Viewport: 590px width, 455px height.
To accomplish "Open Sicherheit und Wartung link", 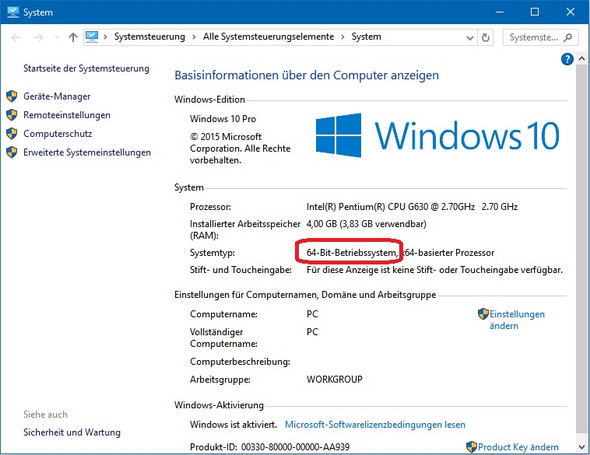I will click(x=72, y=432).
